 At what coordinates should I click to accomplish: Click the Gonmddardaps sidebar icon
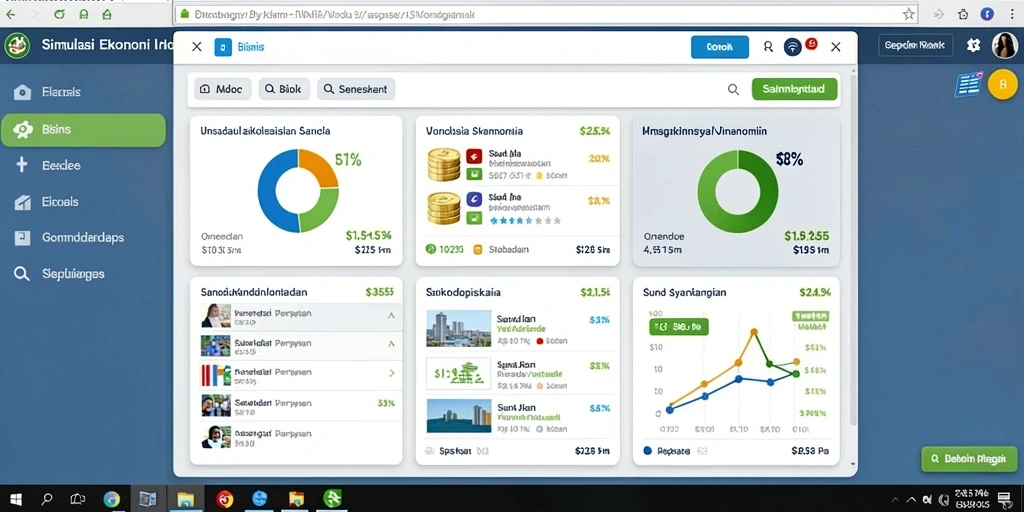pyautogui.click(x=22, y=238)
